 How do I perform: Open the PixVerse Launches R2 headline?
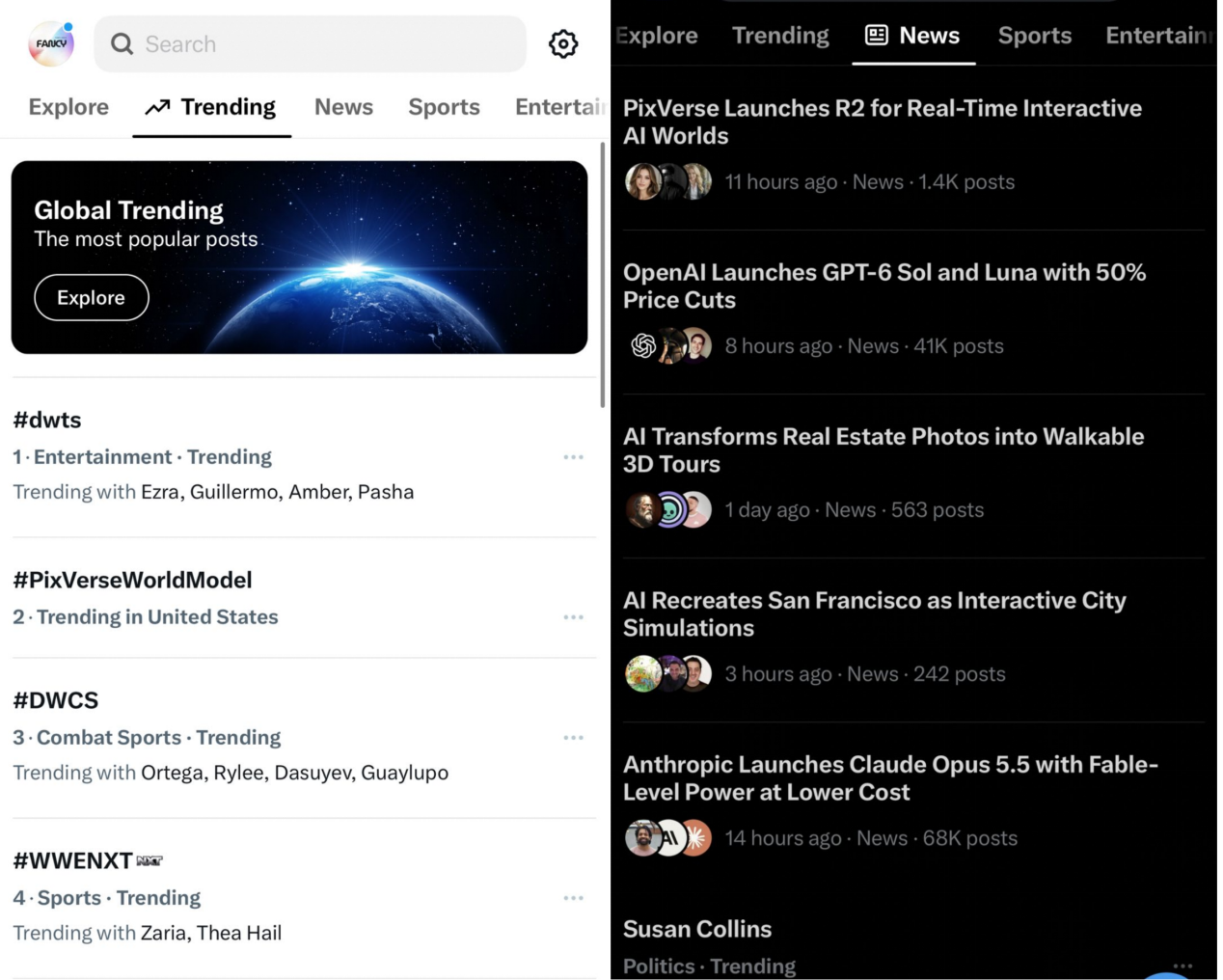click(883, 122)
